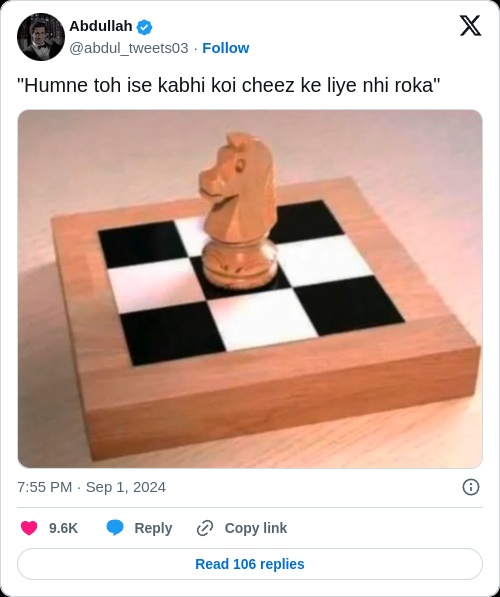
Task: Choose the Copy link text
Action: click(x=256, y=528)
